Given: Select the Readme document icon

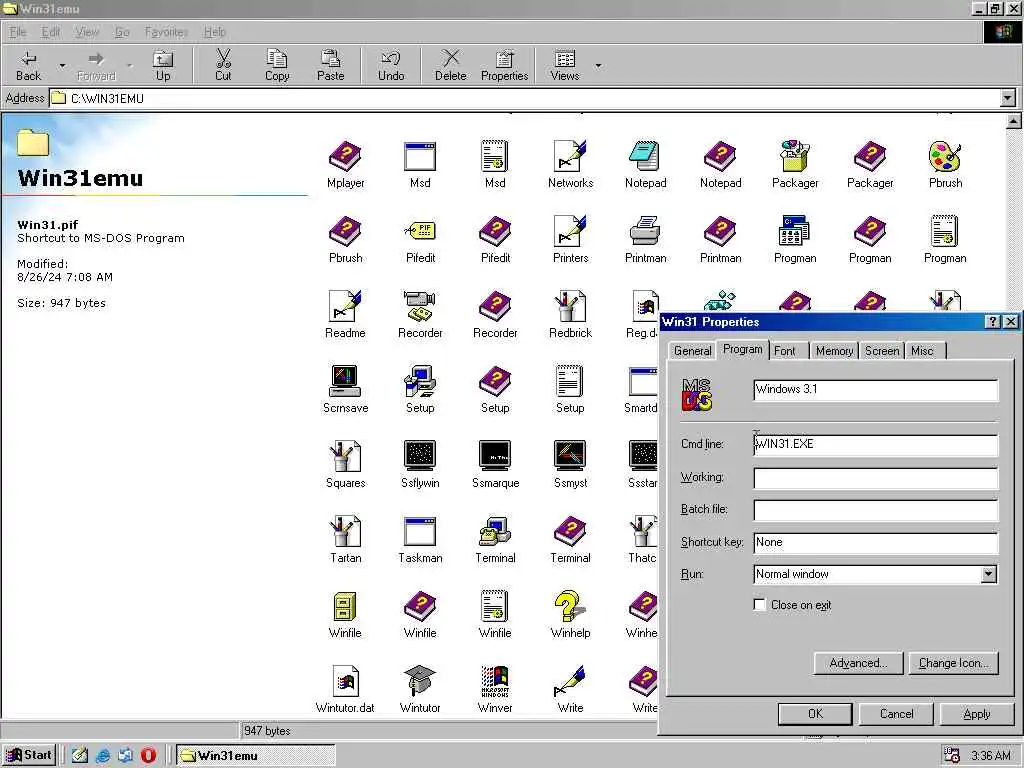Looking at the screenshot, I should [x=345, y=306].
